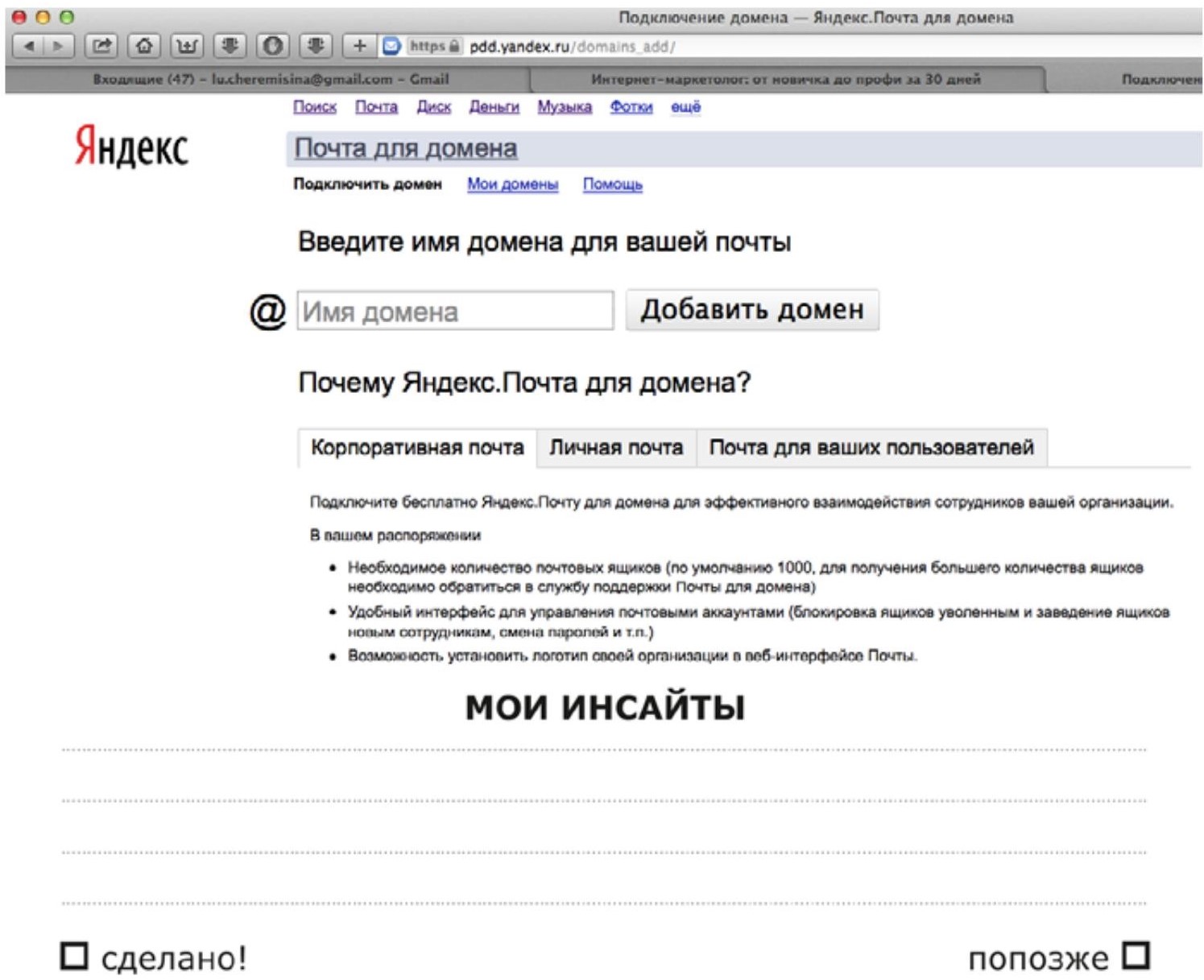The width and height of the screenshot is (1204, 980).
Task: Open the 'Мои домены' link
Action: click(x=512, y=184)
